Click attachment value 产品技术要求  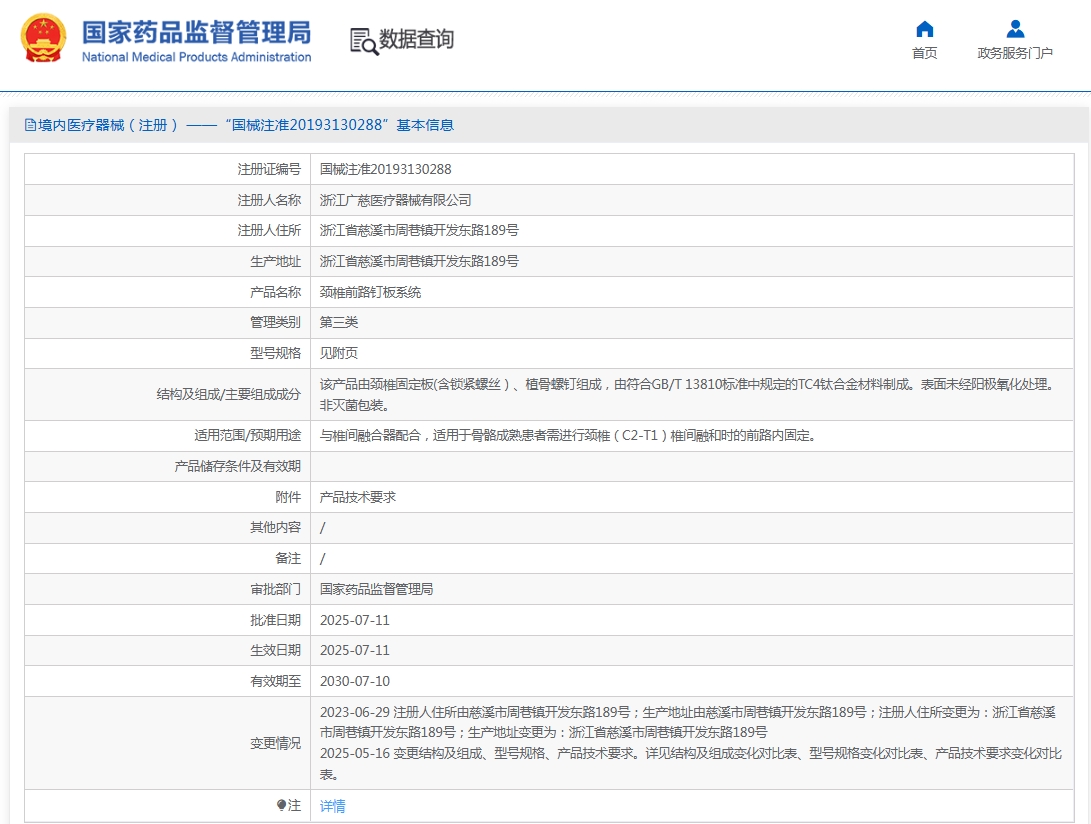tap(358, 497)
